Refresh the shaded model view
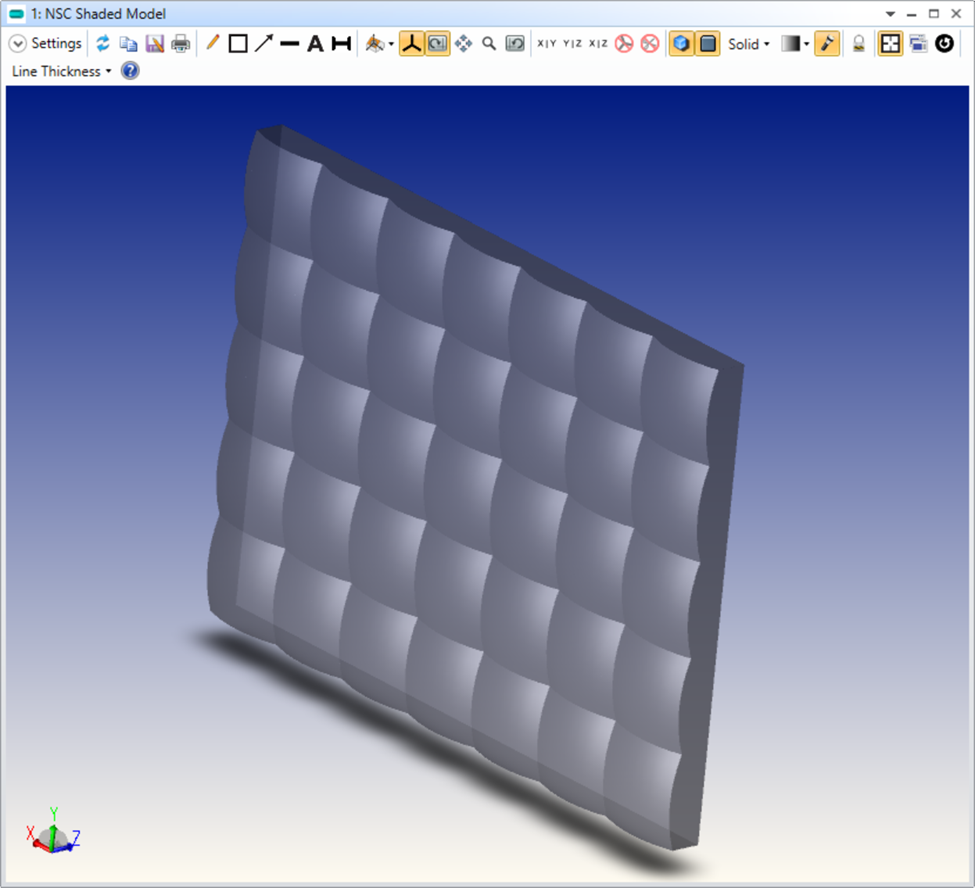 (x=103, y=43)
